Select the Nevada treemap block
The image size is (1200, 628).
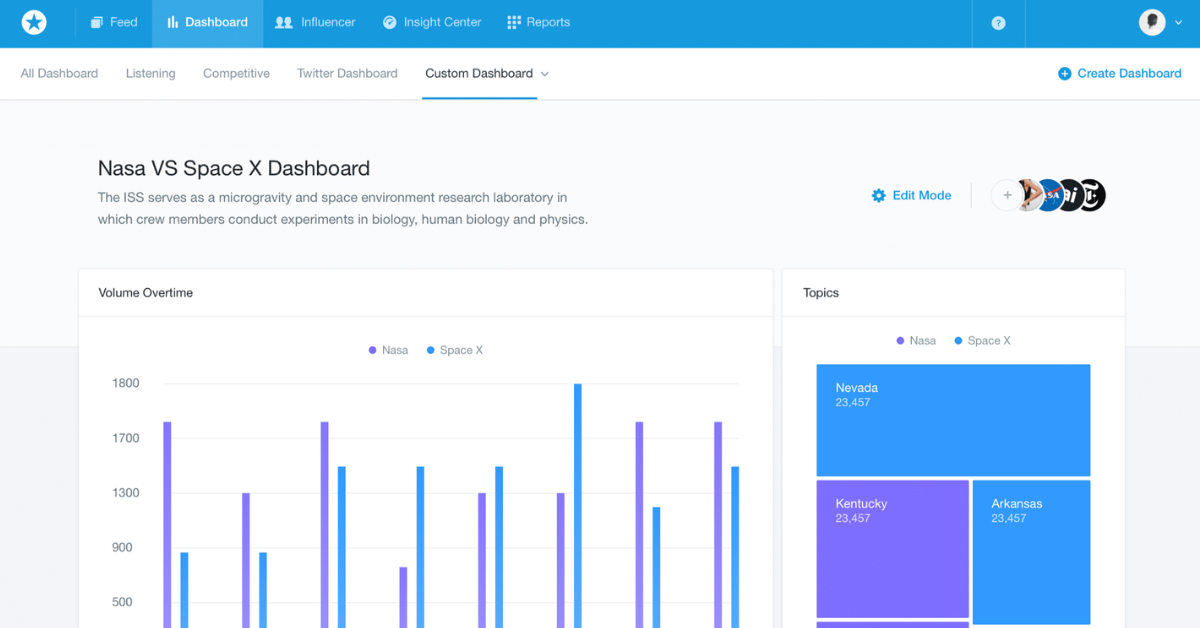[953, 420]
